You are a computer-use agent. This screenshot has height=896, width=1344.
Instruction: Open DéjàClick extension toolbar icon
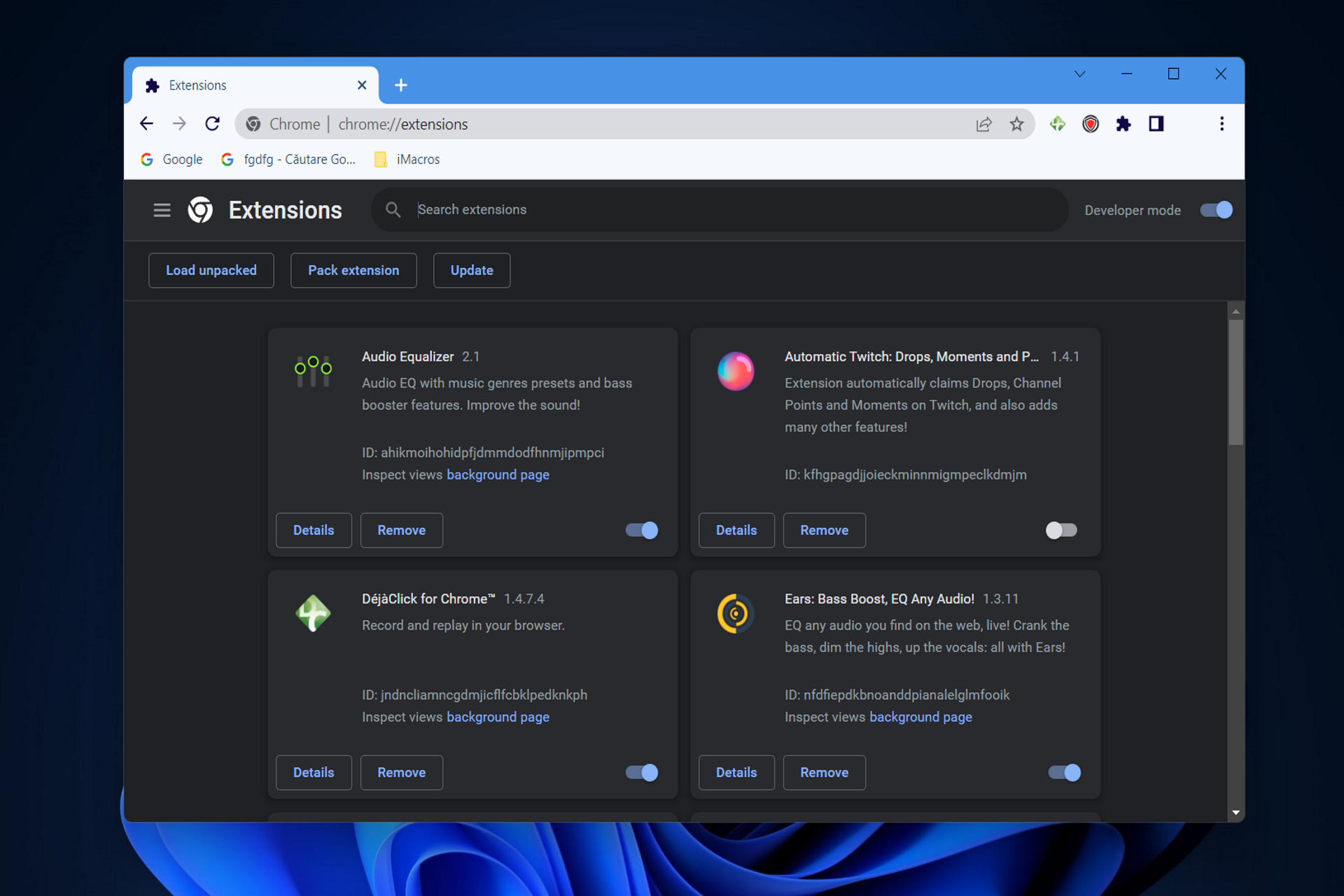1057,124
